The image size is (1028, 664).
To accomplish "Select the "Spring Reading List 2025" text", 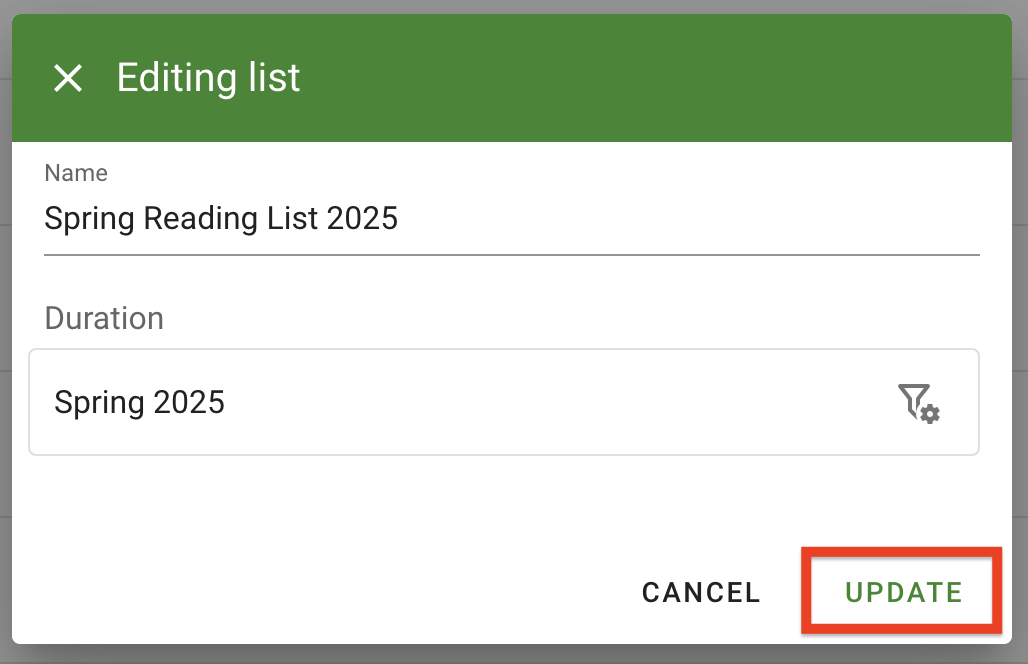I will [221, 218].
